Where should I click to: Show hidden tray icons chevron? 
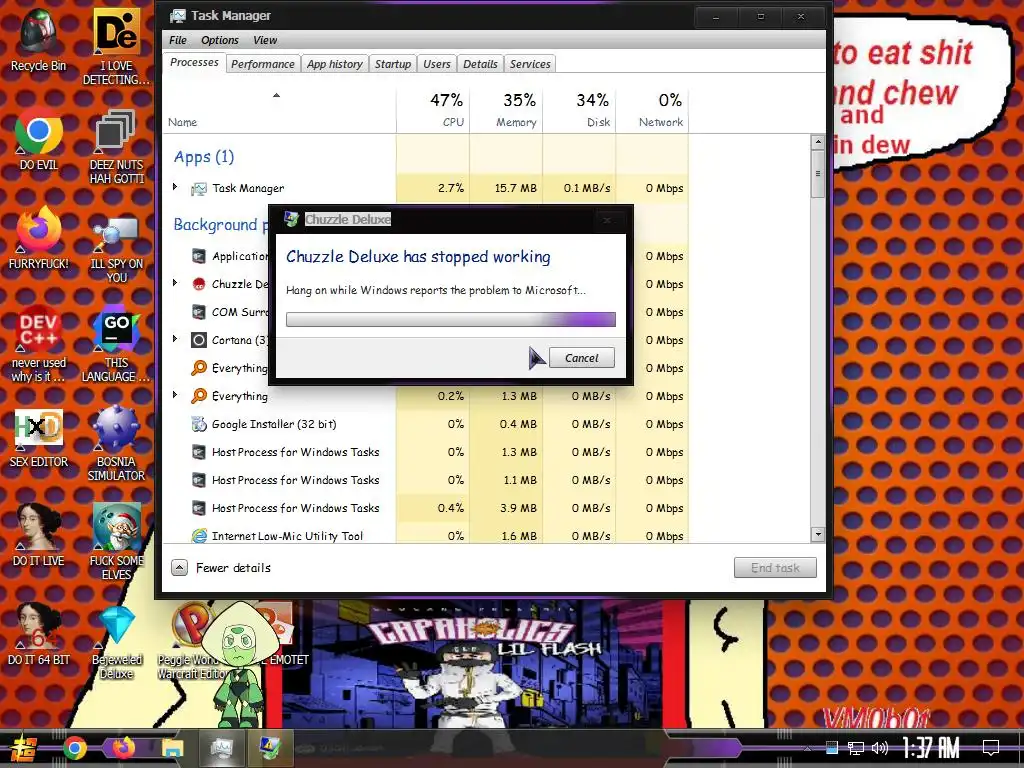[x=807, y=748]
